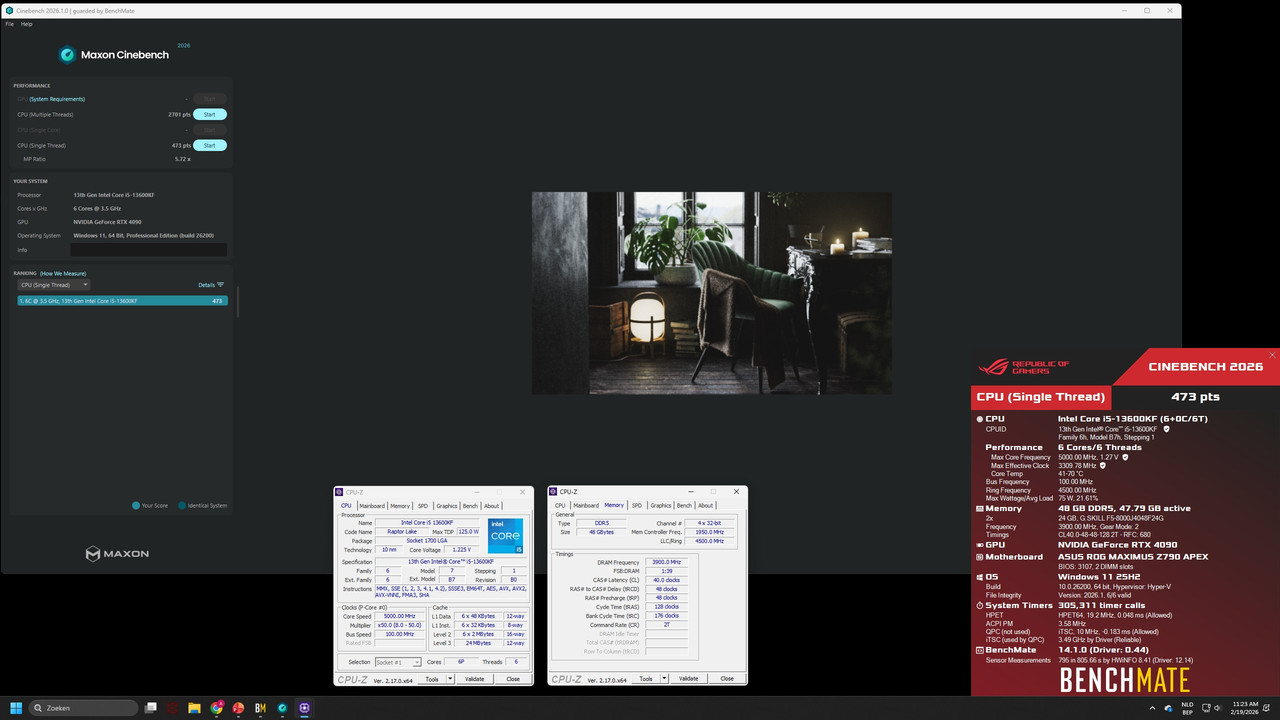Viewport: 1280px width, 720px height.
Task: Click the Intel Core i5 logo in CPU-Z
Action: click(x=505, y=537)
